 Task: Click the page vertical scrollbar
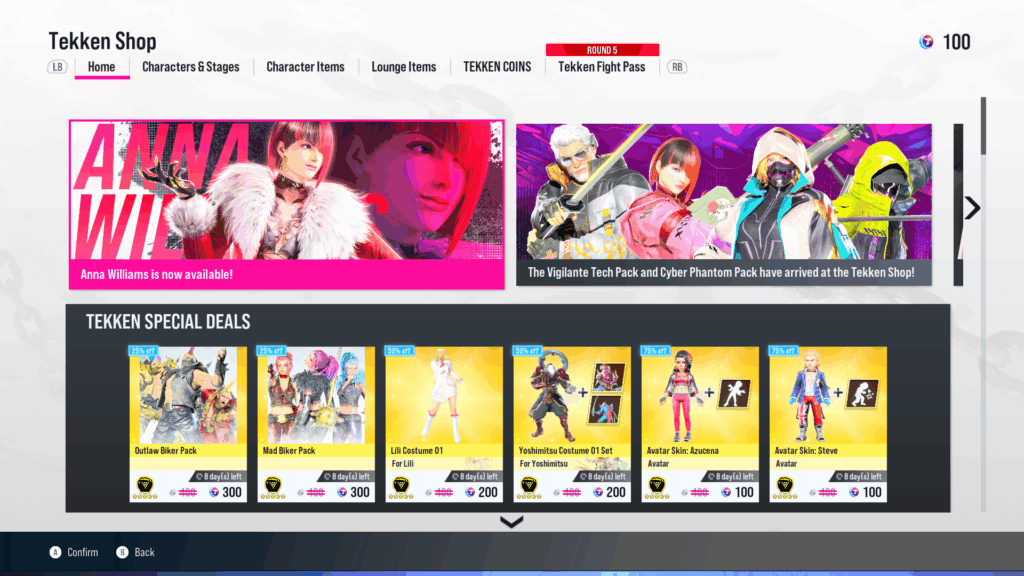click(983, 304)
